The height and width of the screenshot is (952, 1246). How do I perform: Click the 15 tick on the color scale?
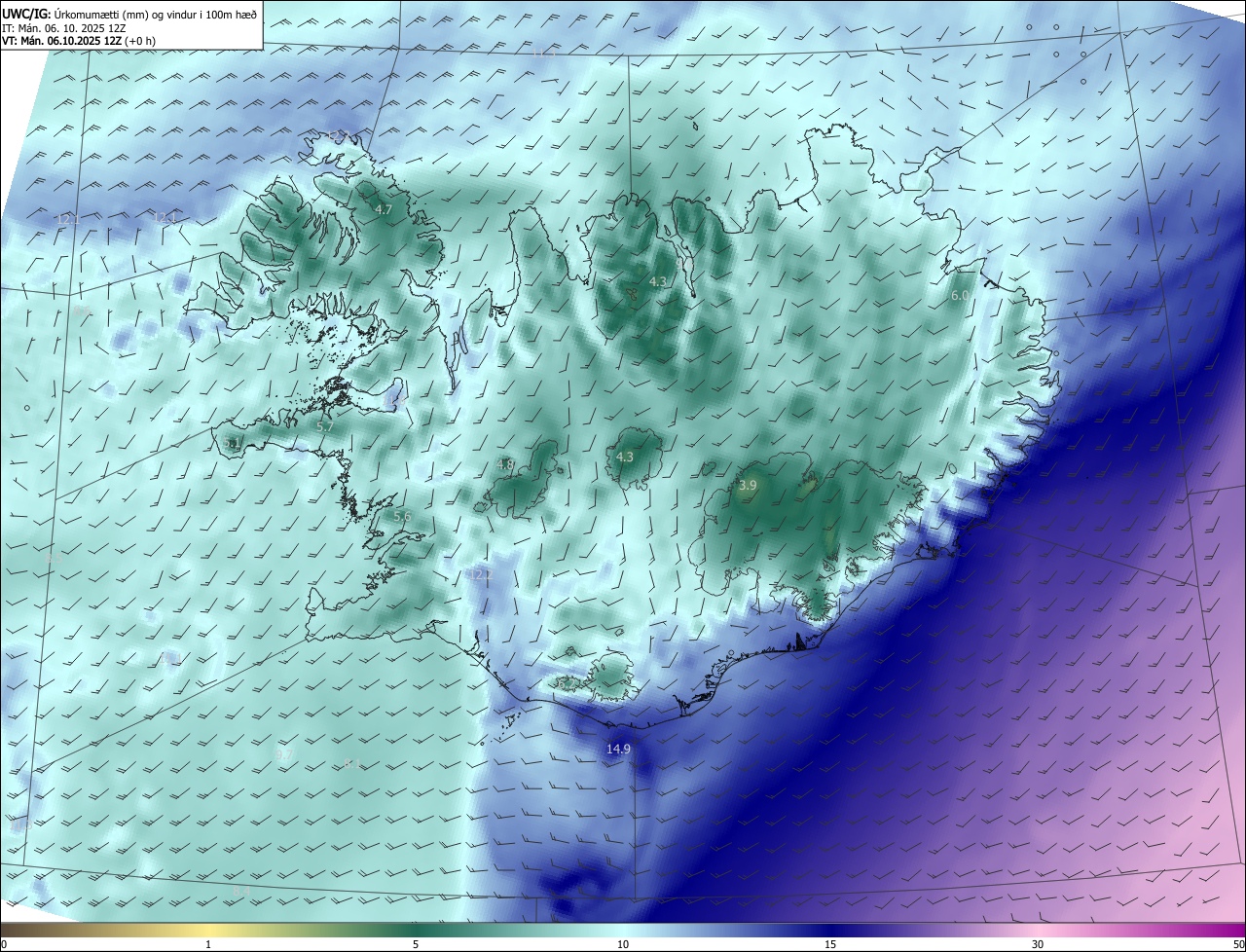pyautogui.click(x=830, y=944)
